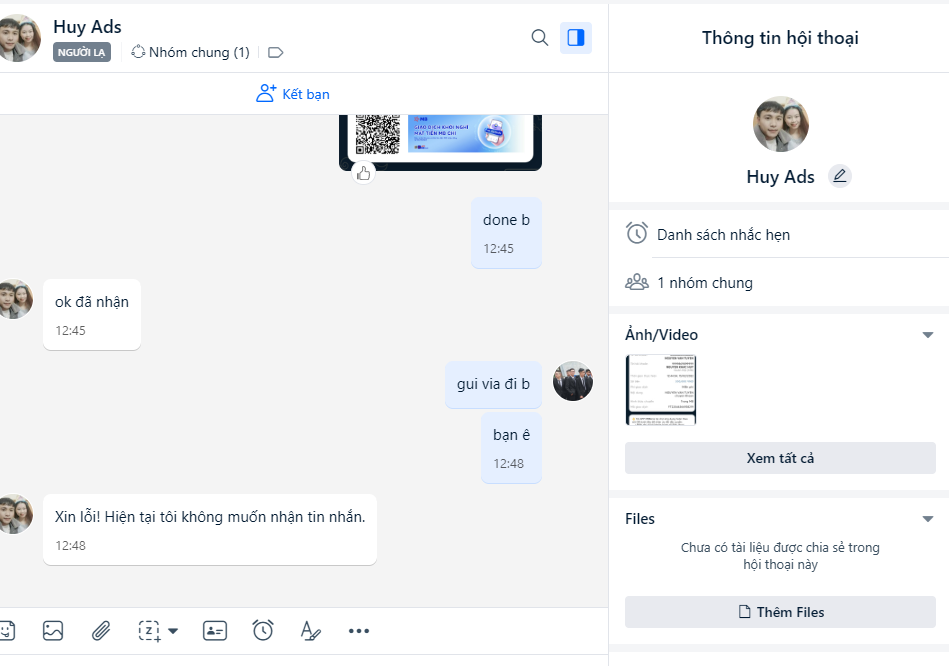Open the image picker in the chat toolbar
The image size is (949, 666).
coord(53,630)
